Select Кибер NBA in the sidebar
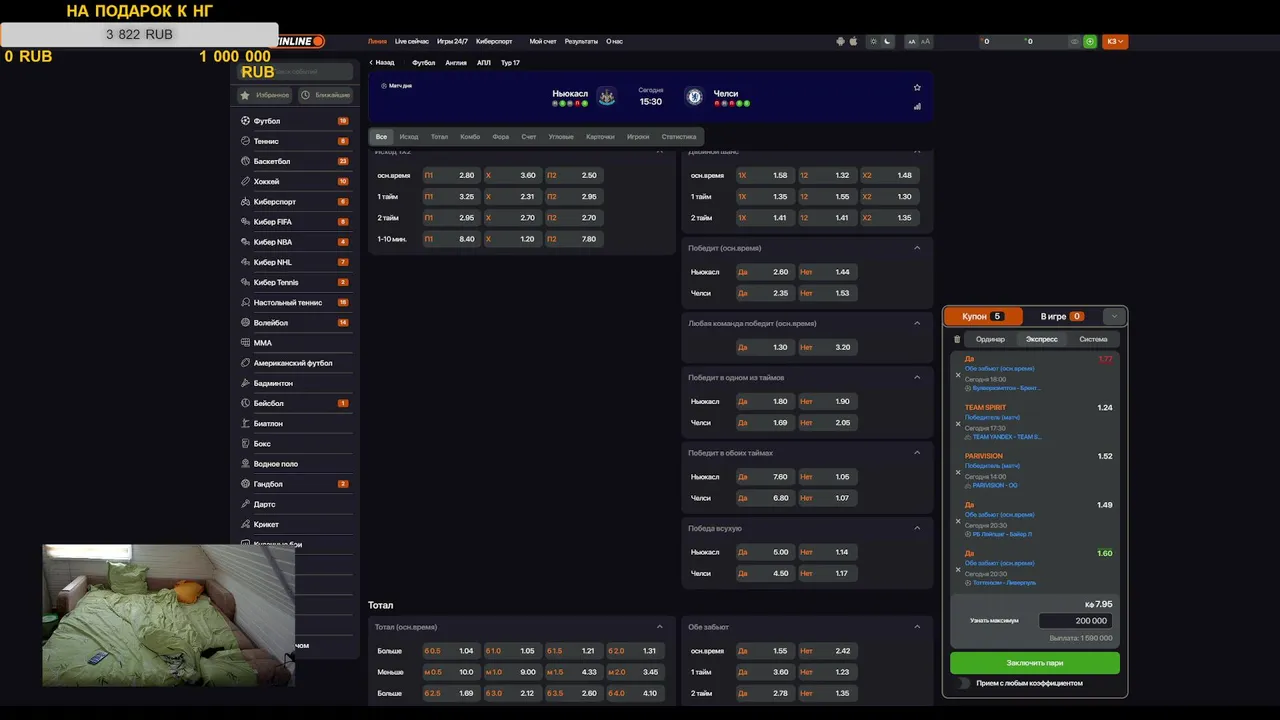The image size is (1280, 720). pos(295,242)
